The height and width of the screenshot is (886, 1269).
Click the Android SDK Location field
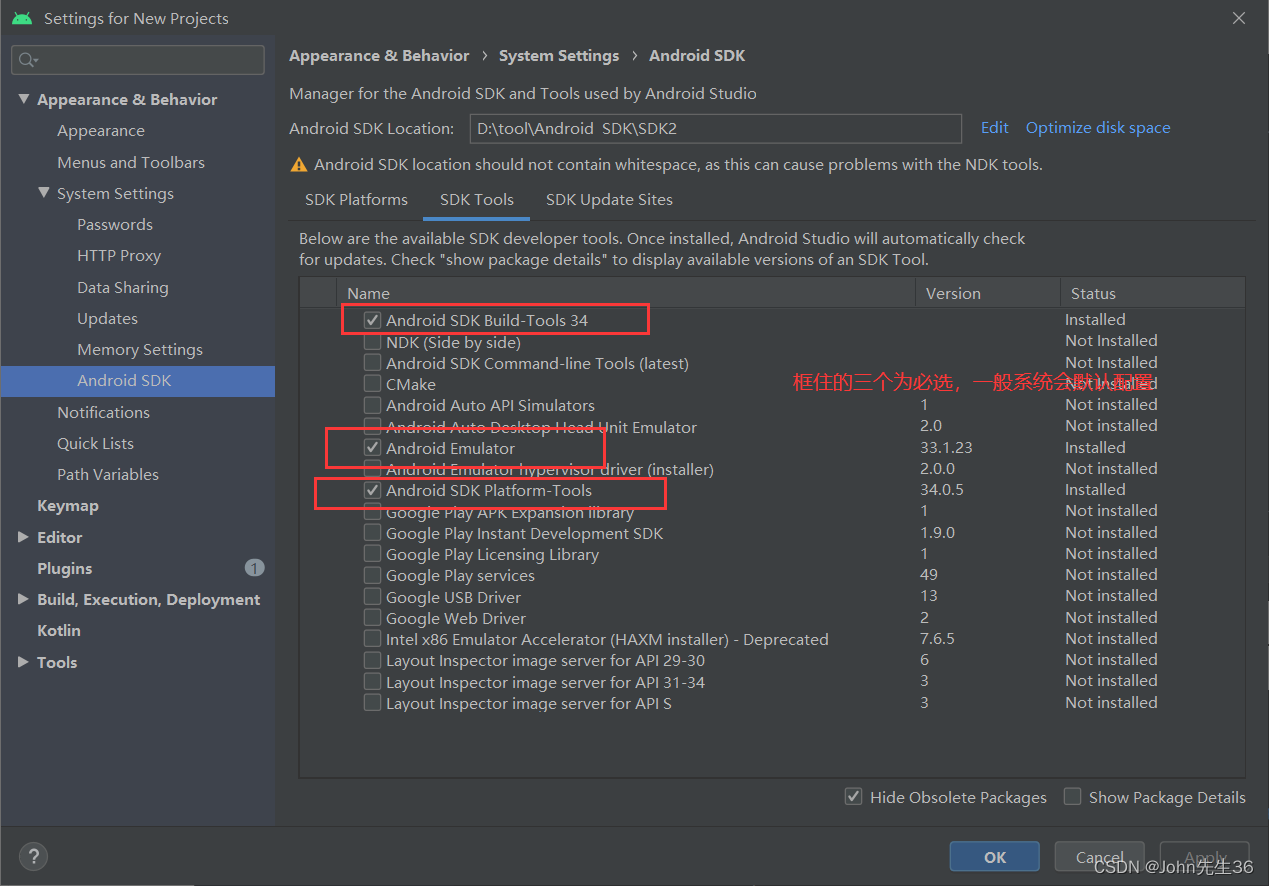(x=716, y=128)
